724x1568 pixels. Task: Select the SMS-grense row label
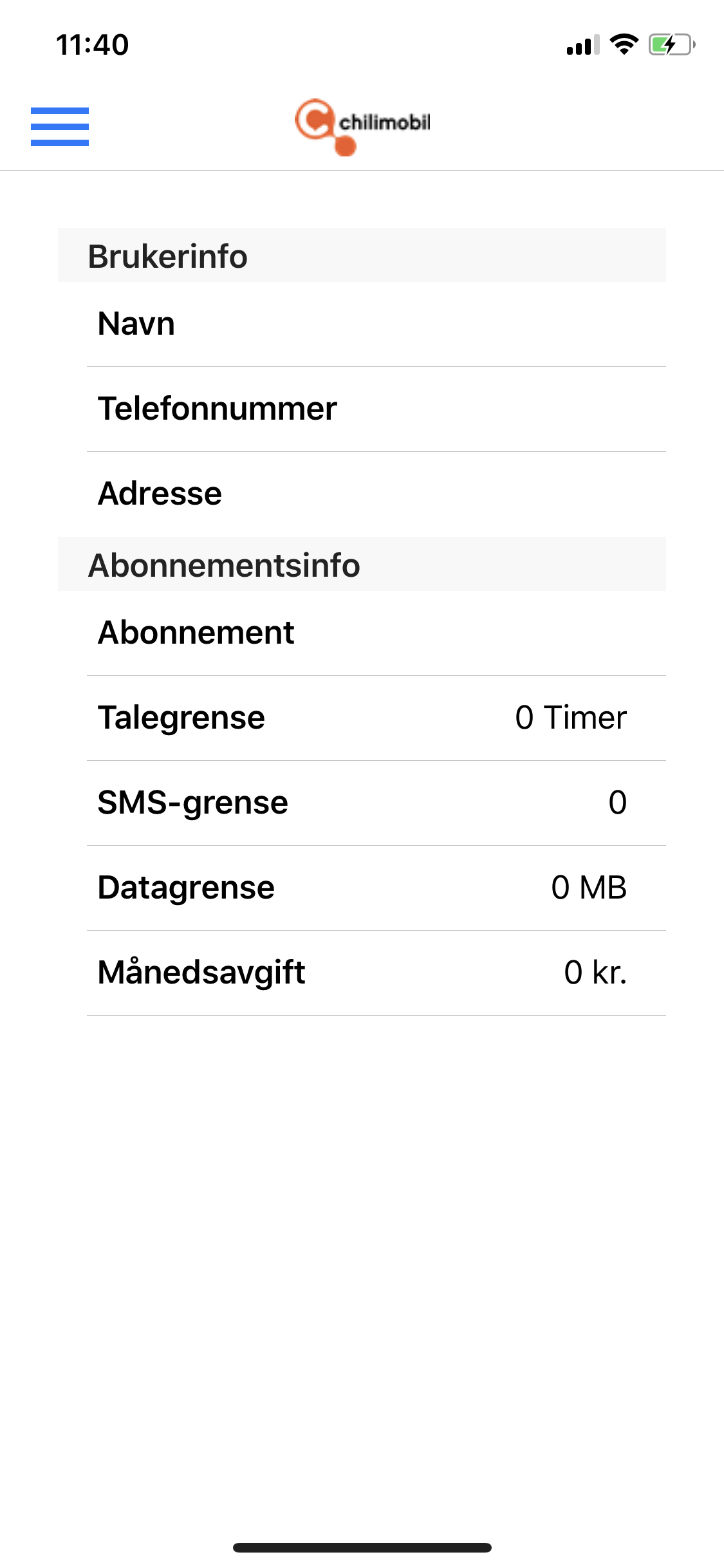(193, 803)
